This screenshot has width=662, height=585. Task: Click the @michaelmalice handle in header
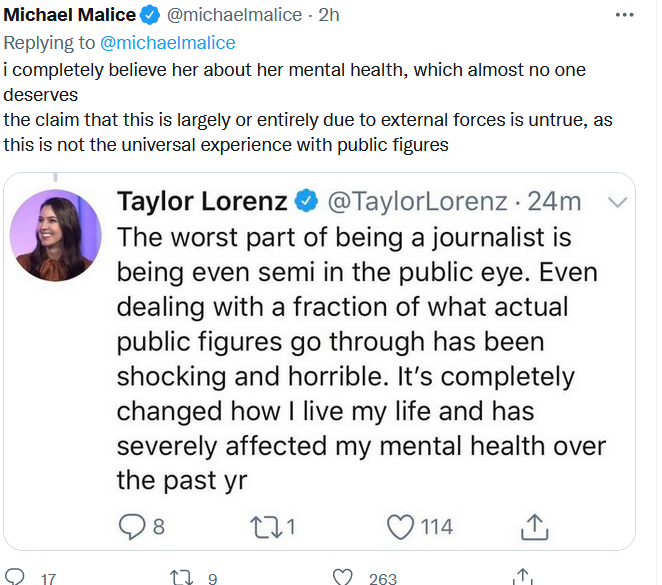tap(234, 15)
